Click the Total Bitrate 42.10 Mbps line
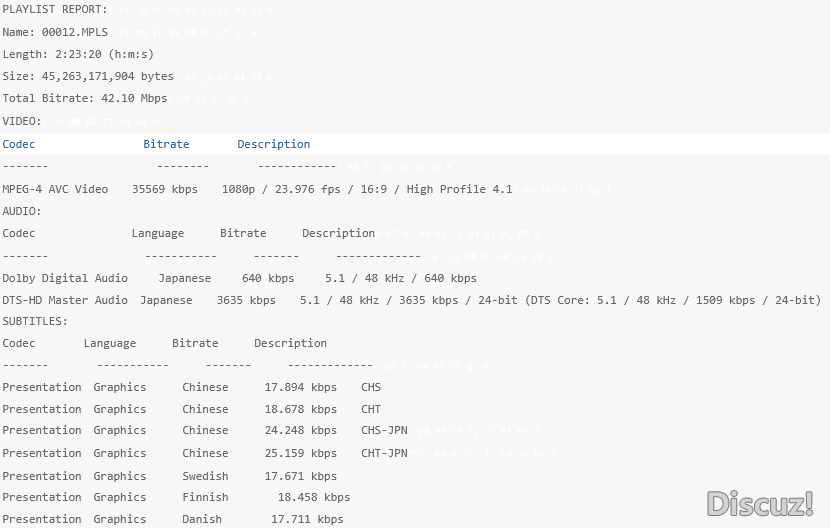This screenshot has height=528, width=830. (x=85, y=99)
